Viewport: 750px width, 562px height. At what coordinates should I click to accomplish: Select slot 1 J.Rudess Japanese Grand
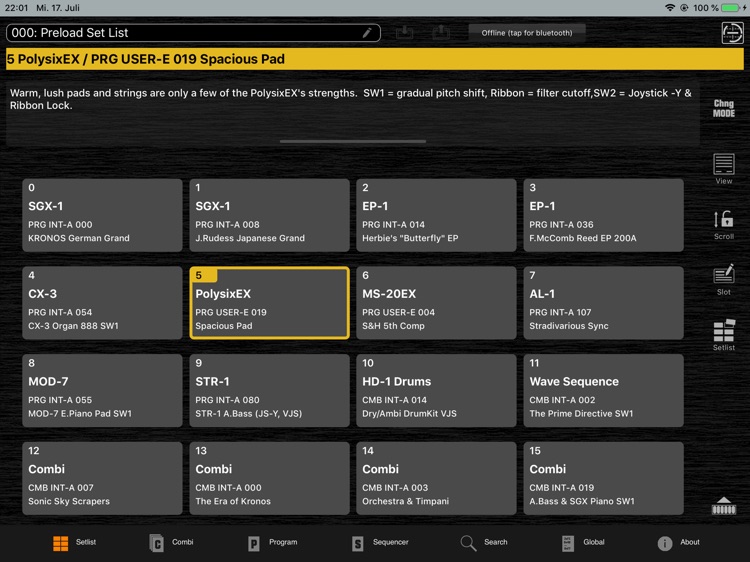[x=269, y=215]
